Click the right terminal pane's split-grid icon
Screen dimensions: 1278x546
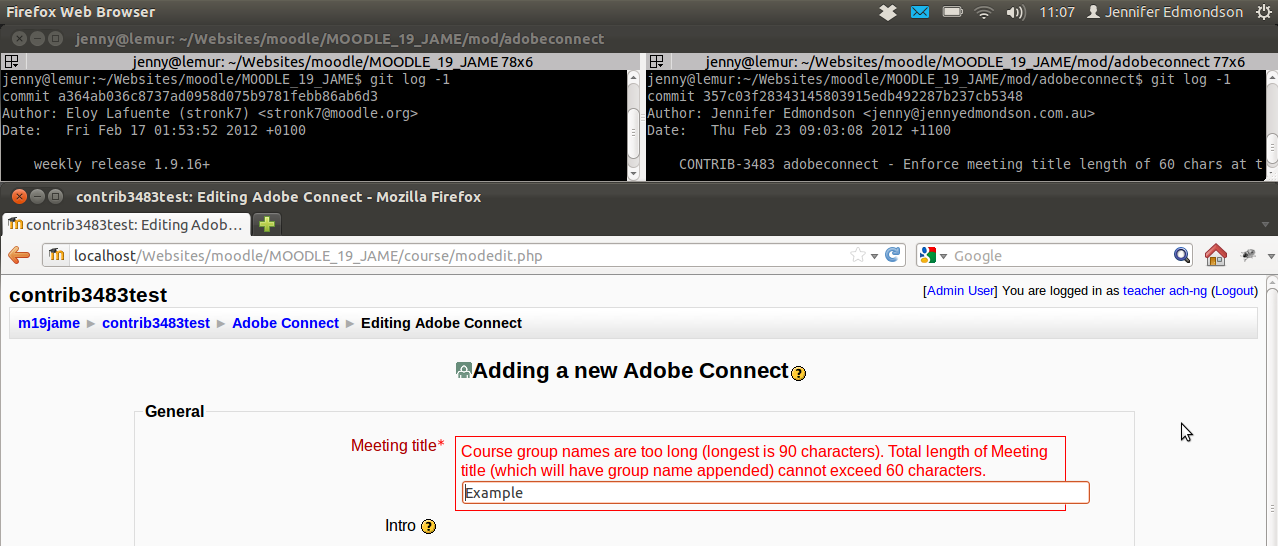(x=656, y=61)
